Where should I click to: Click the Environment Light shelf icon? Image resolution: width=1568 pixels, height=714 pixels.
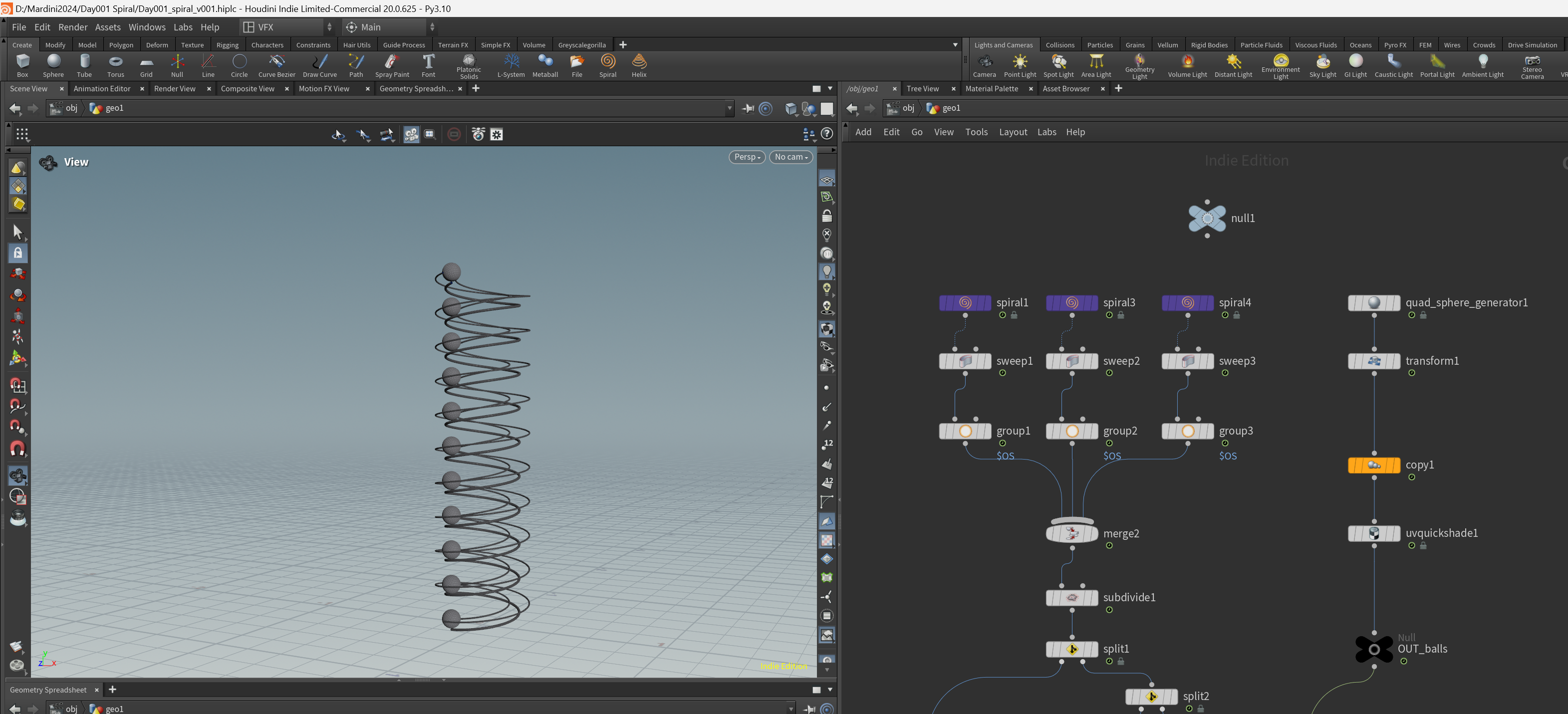click(1281, 61)
